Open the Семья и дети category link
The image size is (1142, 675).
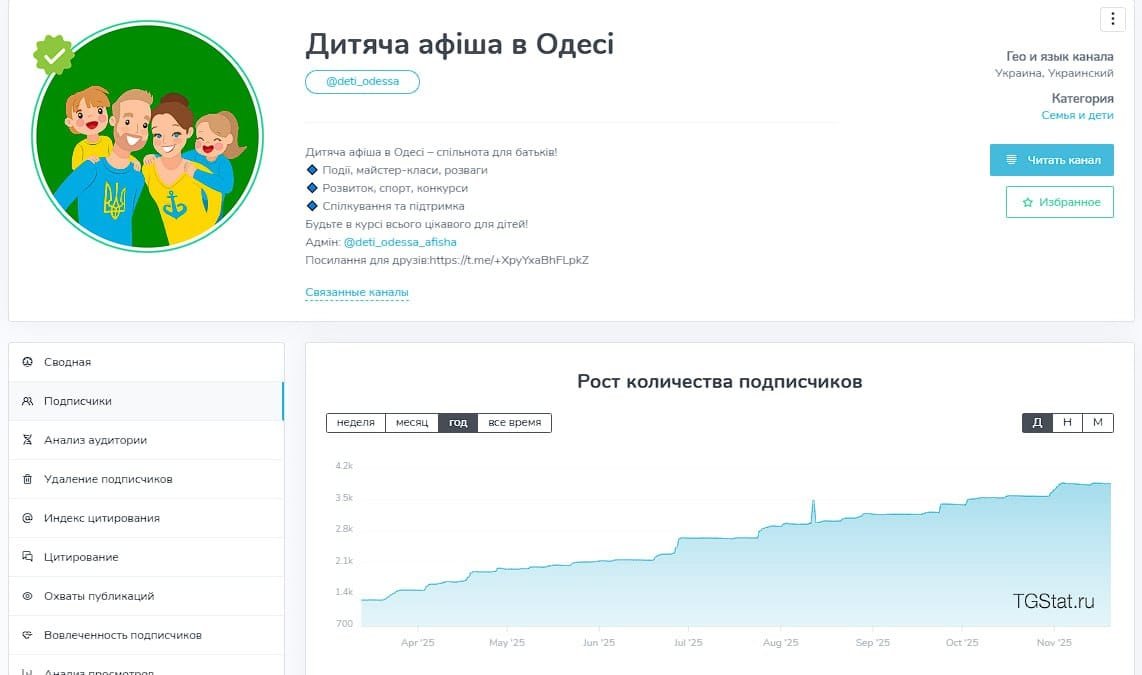pos(1078,115)
